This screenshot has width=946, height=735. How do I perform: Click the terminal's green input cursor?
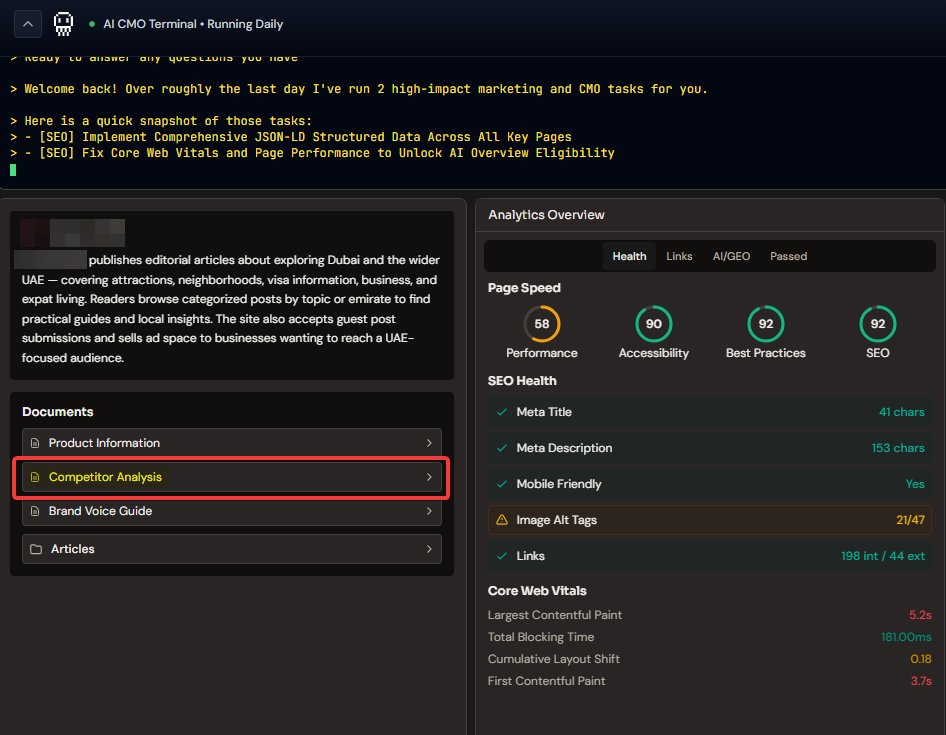(x=13, y=170)
